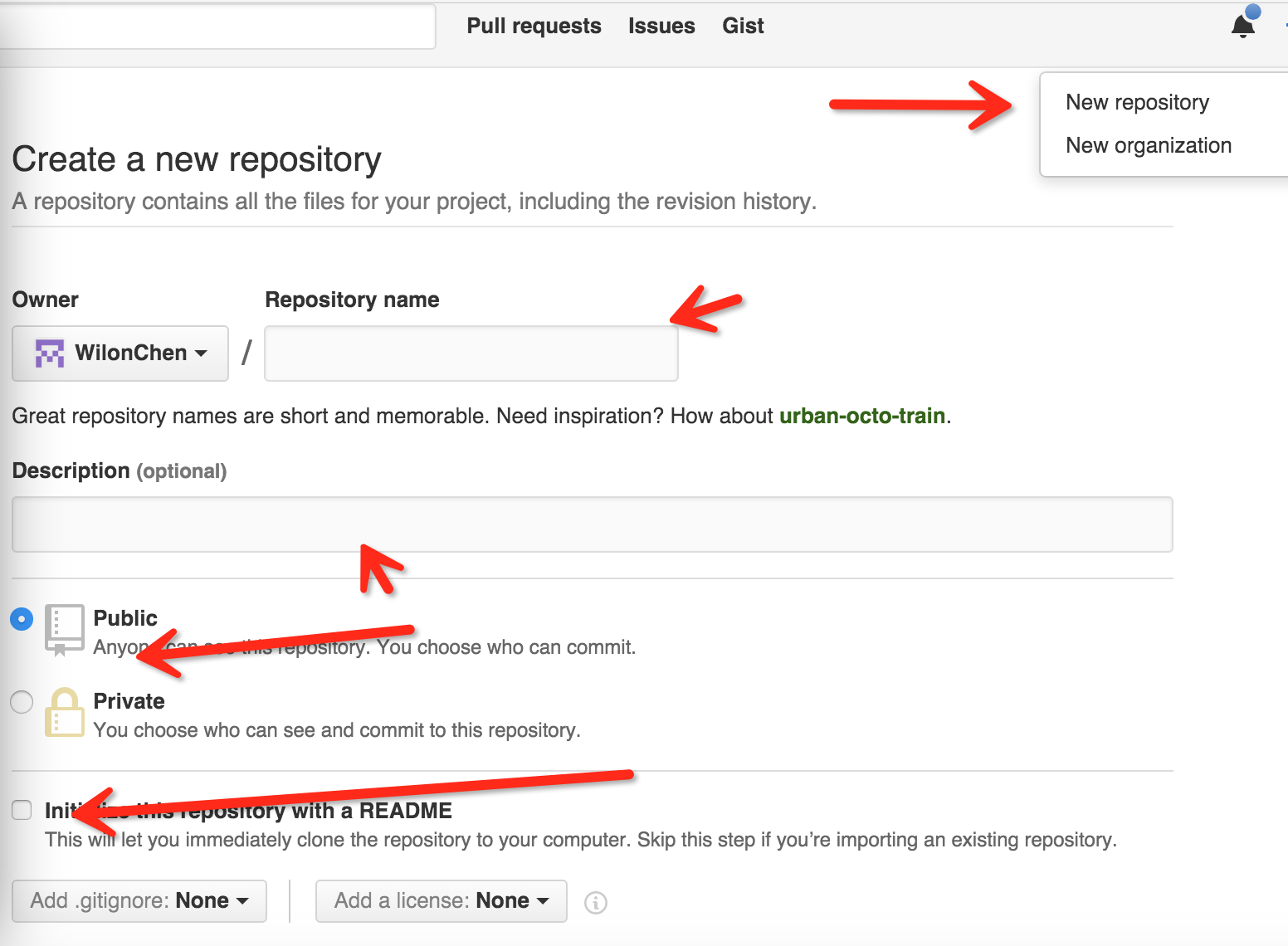This screenshot has width=1288, height=946.
Task: Click the WilonChen avatar icon
Action: (x=50, y=354)
